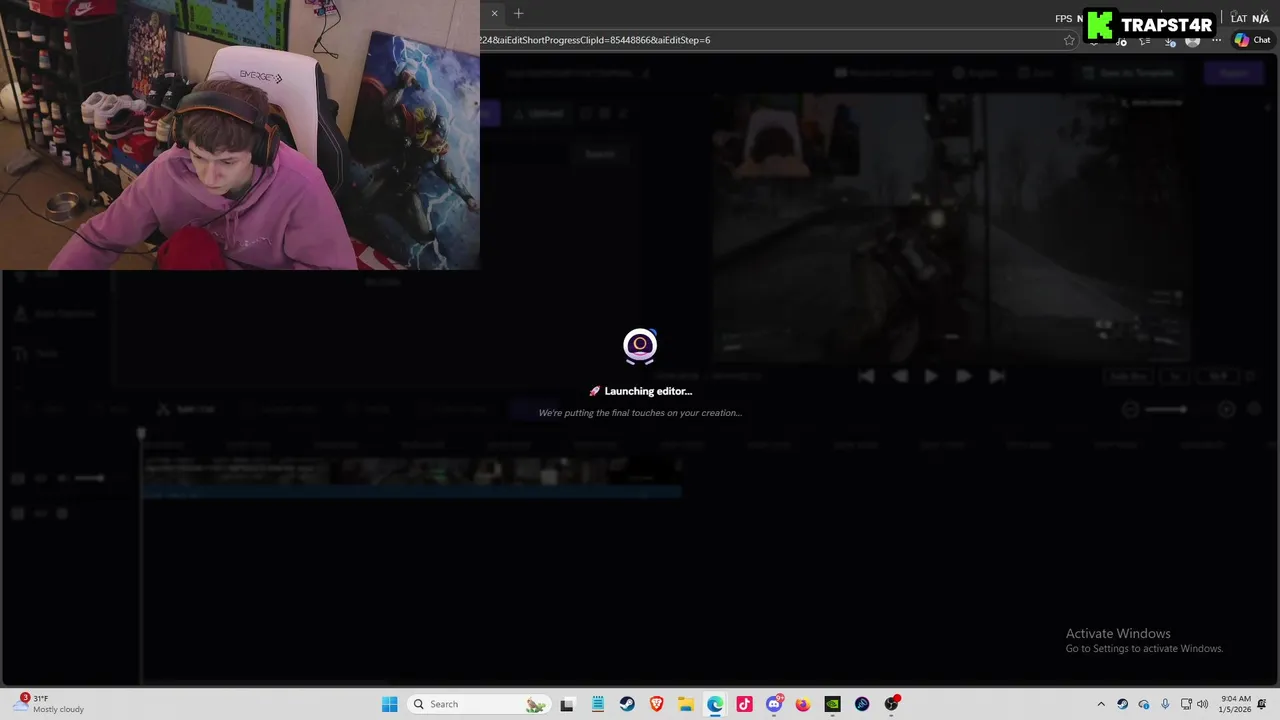Open Edge settings and more menu

point(1216,41)
